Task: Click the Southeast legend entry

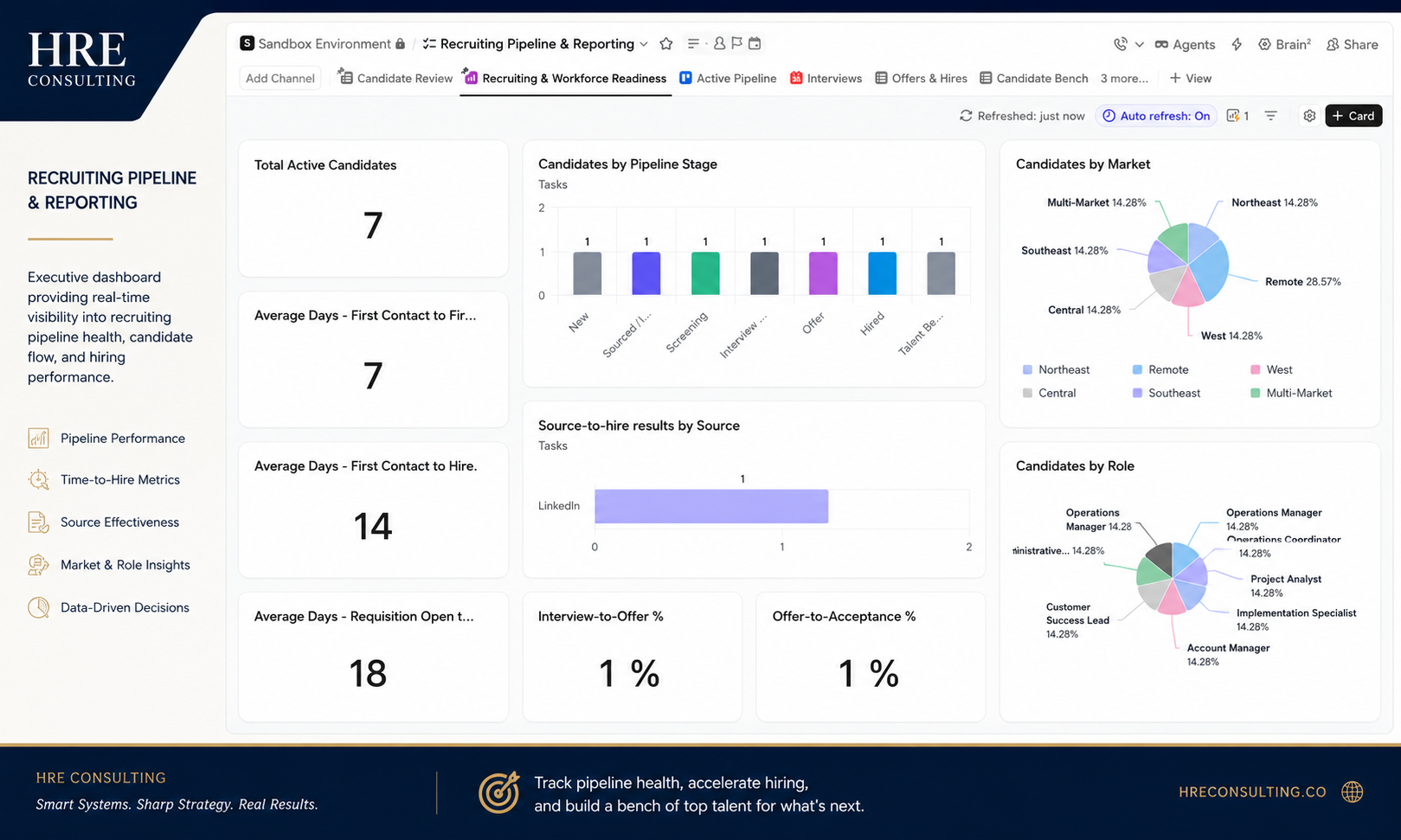Action: (x=1166, y=393)
